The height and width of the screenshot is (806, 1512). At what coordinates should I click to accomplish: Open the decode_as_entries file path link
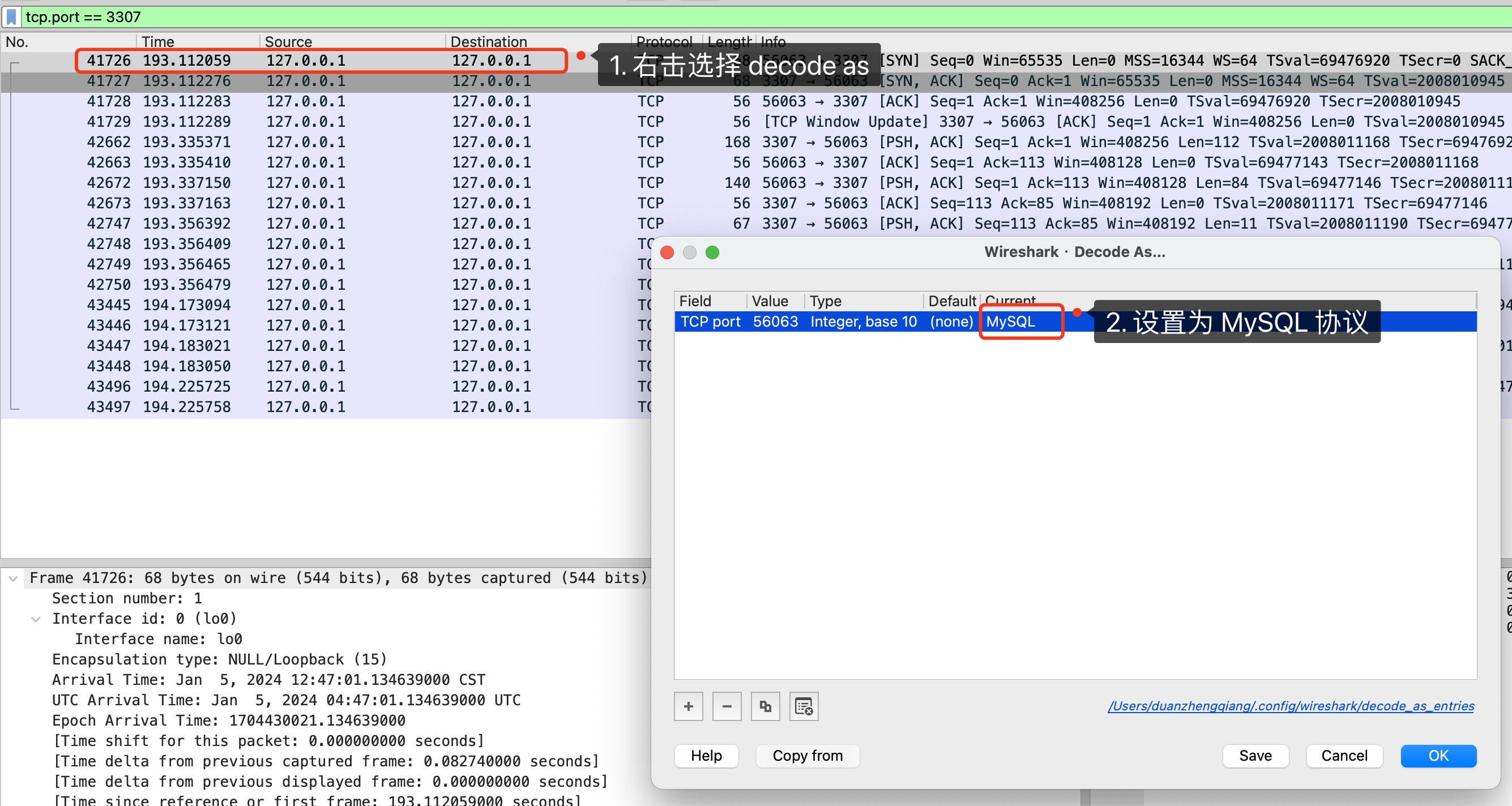tap(1290, 706)
